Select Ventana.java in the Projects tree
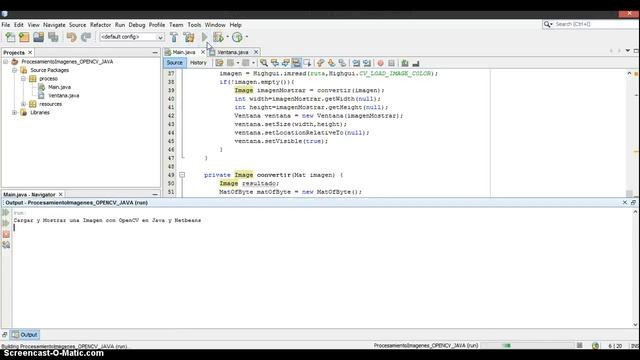 [64, 96]
